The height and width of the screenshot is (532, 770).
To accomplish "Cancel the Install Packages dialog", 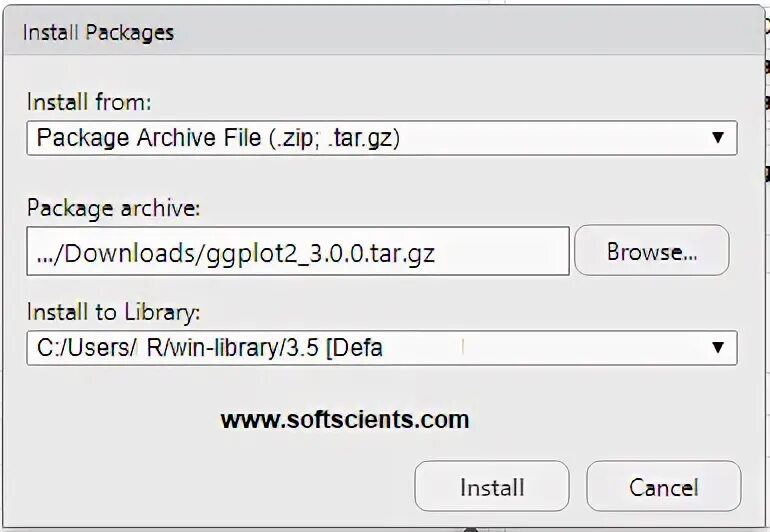I will pyautogui.click(x=663, y=487).
